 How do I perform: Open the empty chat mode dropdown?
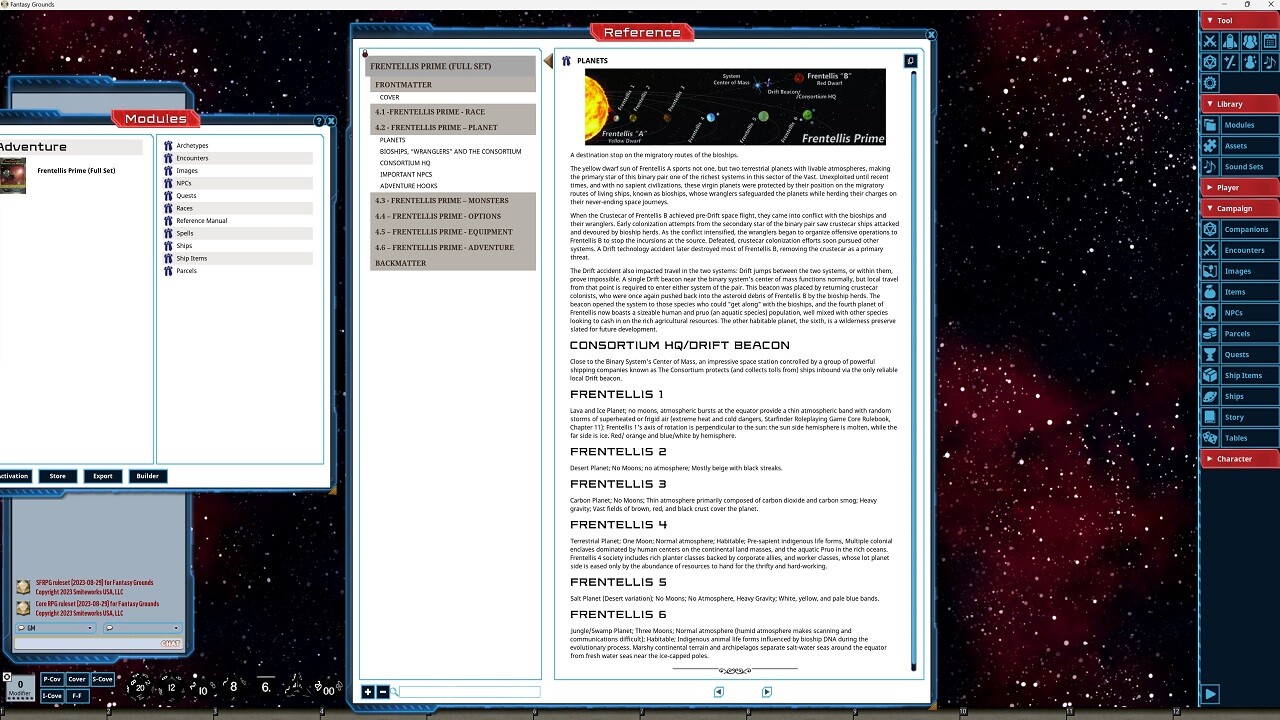pyautogui.click(x=142, y=628)
